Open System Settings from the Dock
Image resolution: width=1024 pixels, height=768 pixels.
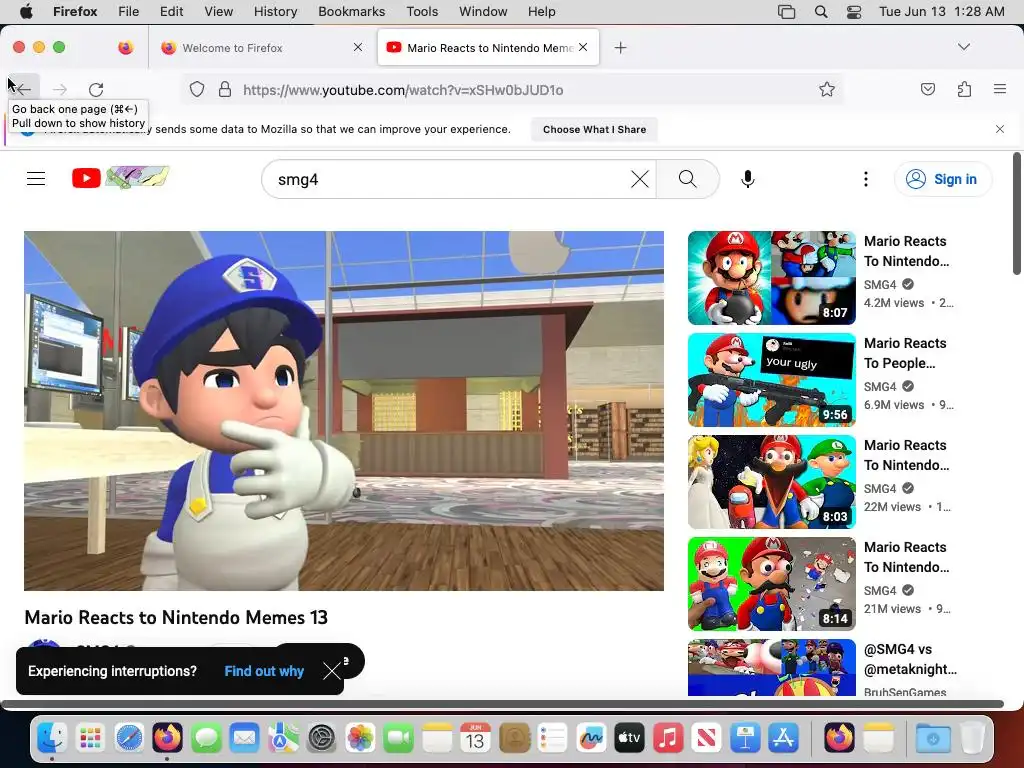[321, 738]
